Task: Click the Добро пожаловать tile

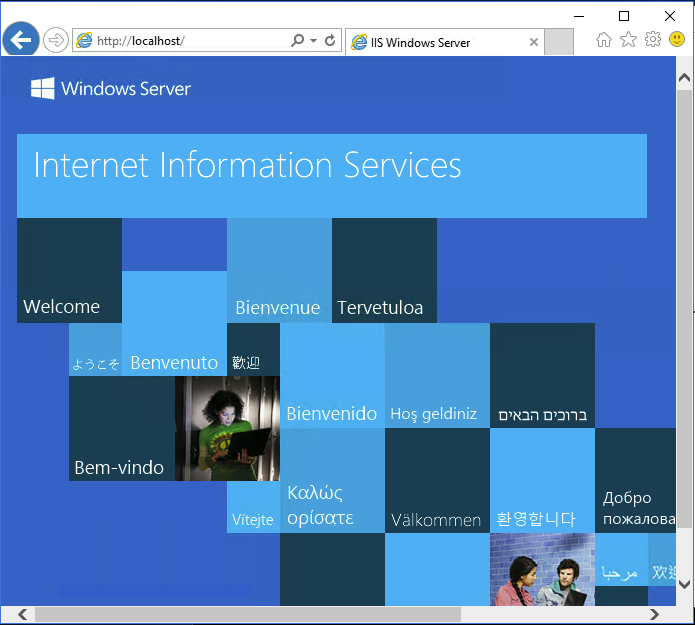Action: click(636, 480)
